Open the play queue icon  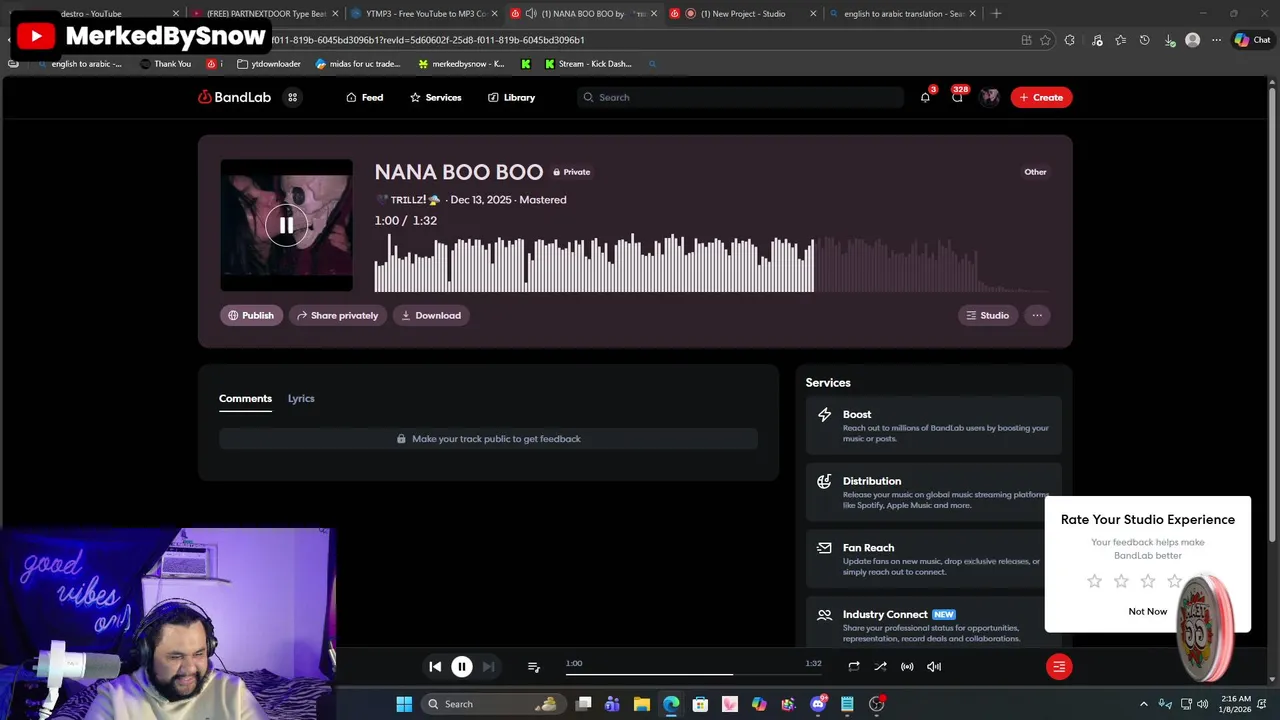click(x=533, y=666)
